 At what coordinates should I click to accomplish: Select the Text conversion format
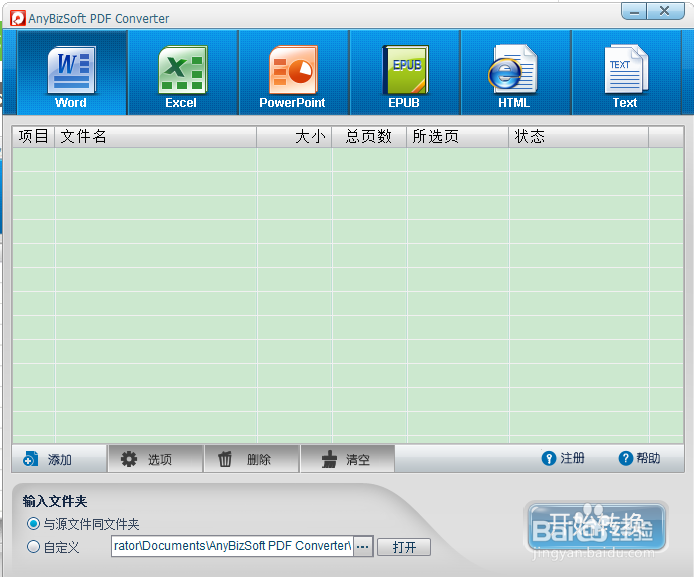[x=626, y=73]
